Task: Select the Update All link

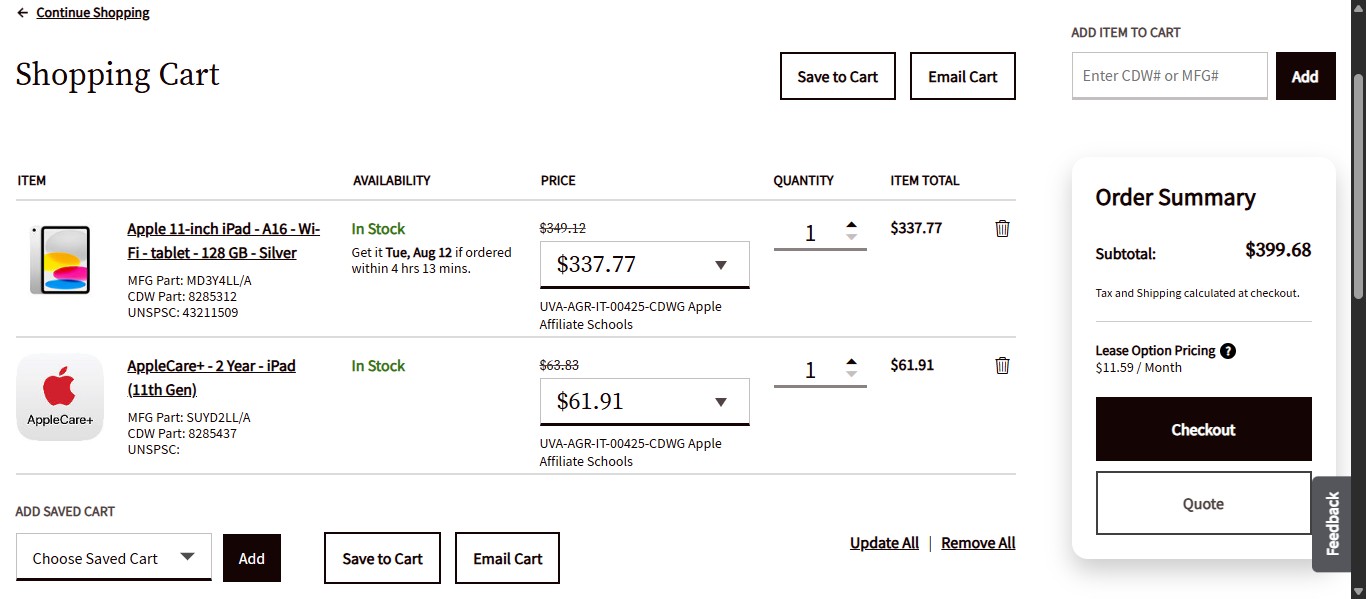Action: point(884,542)
